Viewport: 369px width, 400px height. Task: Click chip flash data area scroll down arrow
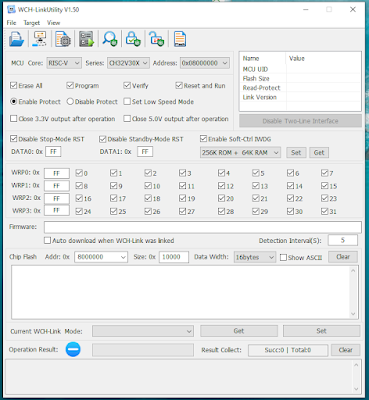pos(353,314)
